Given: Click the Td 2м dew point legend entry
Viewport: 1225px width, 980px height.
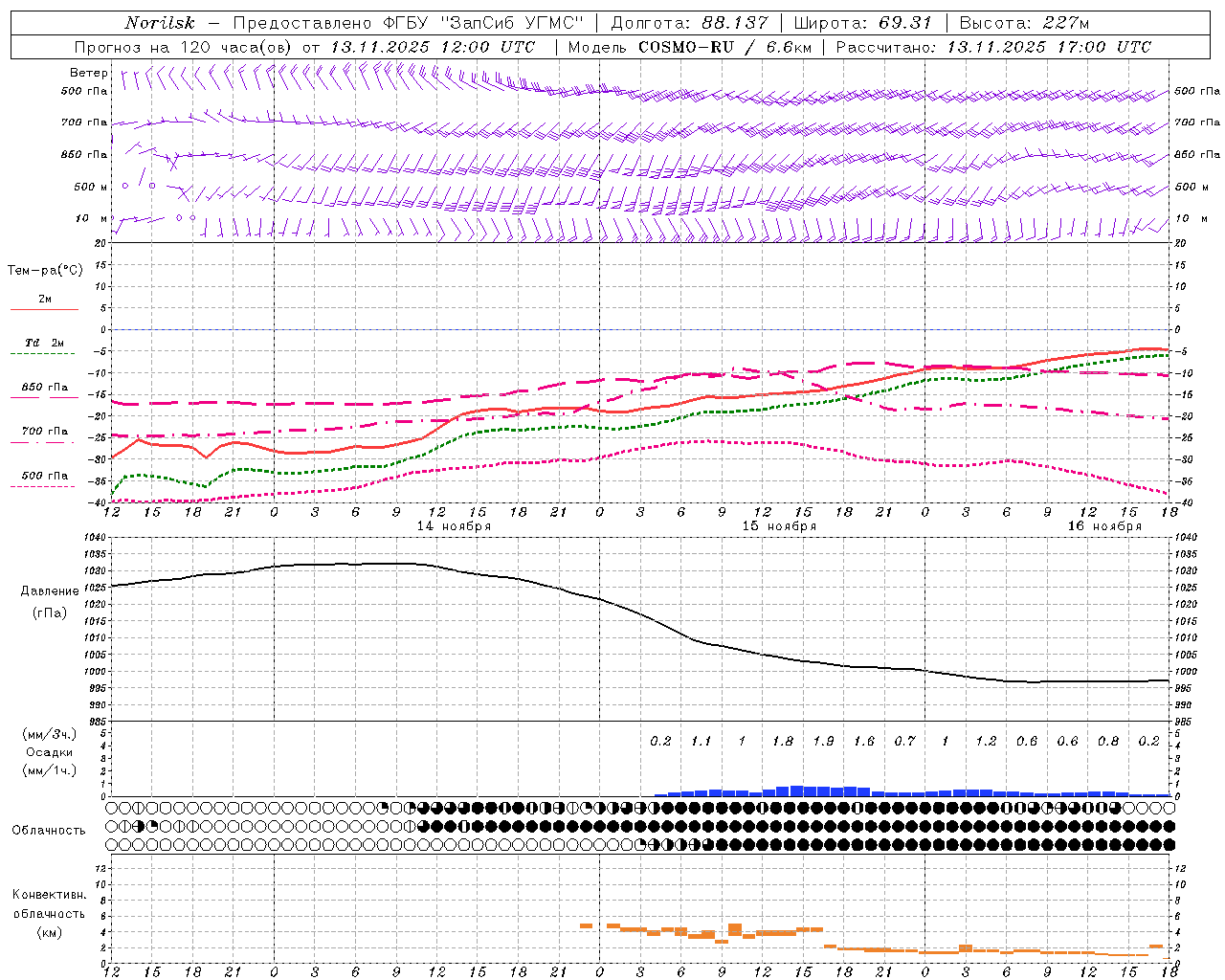Looking at the screenshot, I should (x=45, y=343).
